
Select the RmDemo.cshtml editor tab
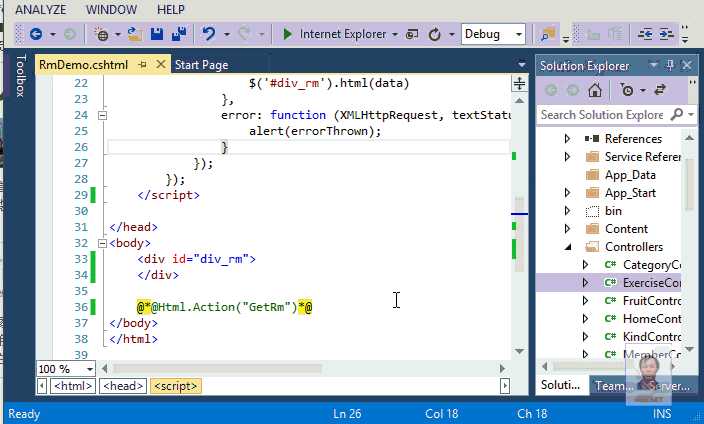[84, 65]
